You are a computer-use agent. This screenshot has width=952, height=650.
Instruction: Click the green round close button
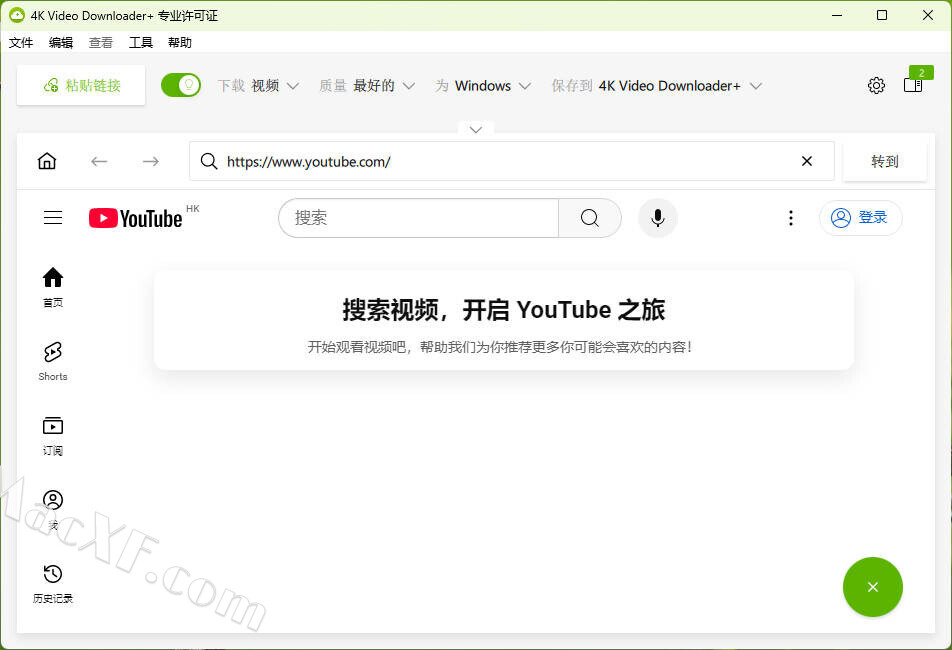tap(872, 587)
